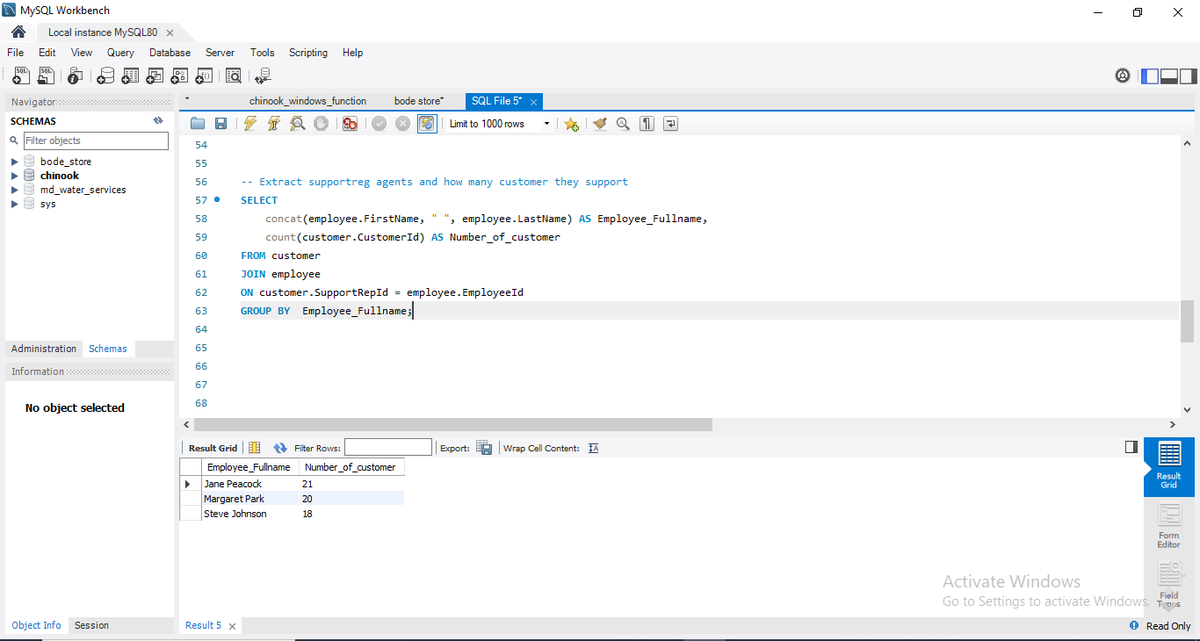Image resolution: width=1200 pixels, height=641 pixels.
Task: Click editor horizontal scrollbar thumb
Action: (x=453, y=425)
